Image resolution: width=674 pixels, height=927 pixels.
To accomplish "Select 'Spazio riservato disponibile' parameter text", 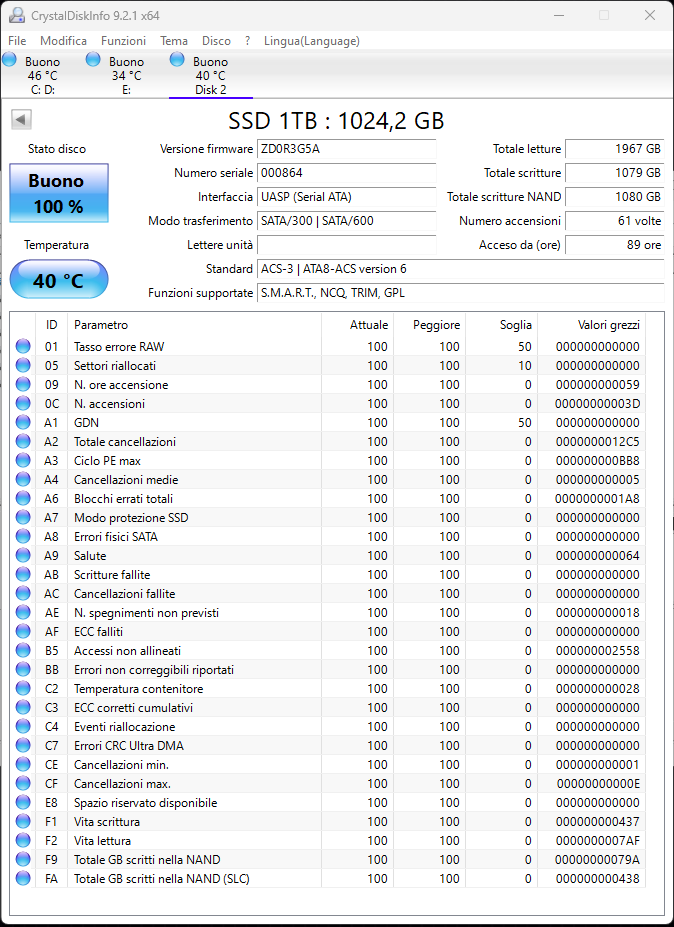I will pos(145,803).
